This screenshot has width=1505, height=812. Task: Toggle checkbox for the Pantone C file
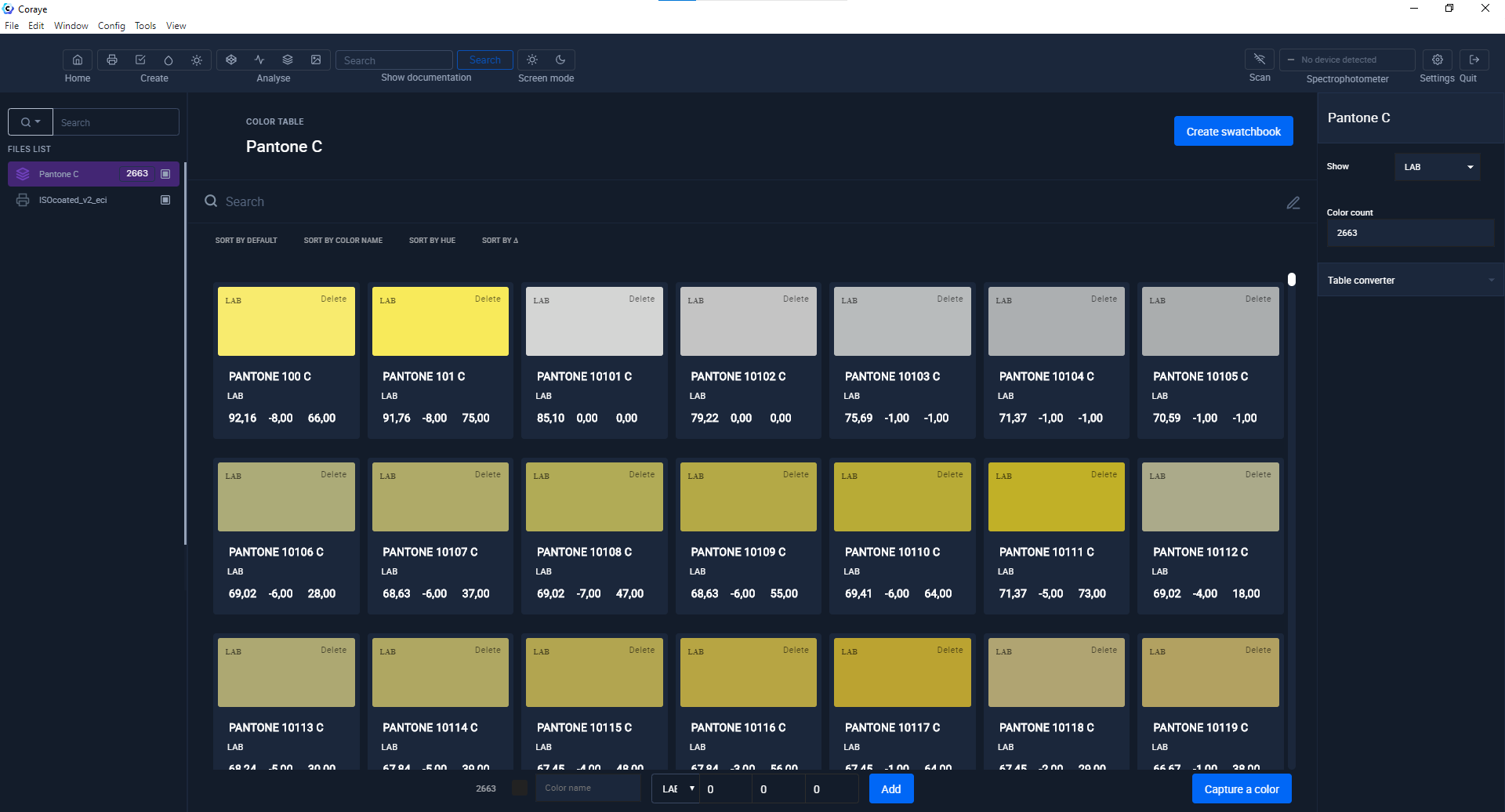point(165,174)
